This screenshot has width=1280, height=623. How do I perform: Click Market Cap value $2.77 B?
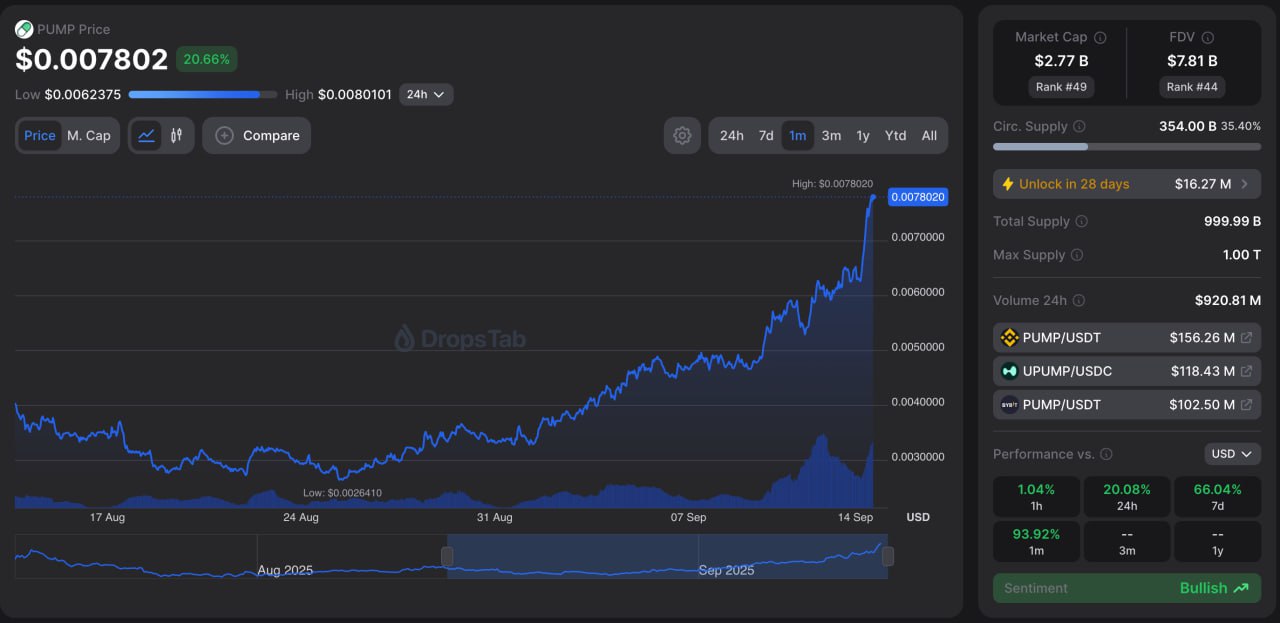[x=1061, y=61]
